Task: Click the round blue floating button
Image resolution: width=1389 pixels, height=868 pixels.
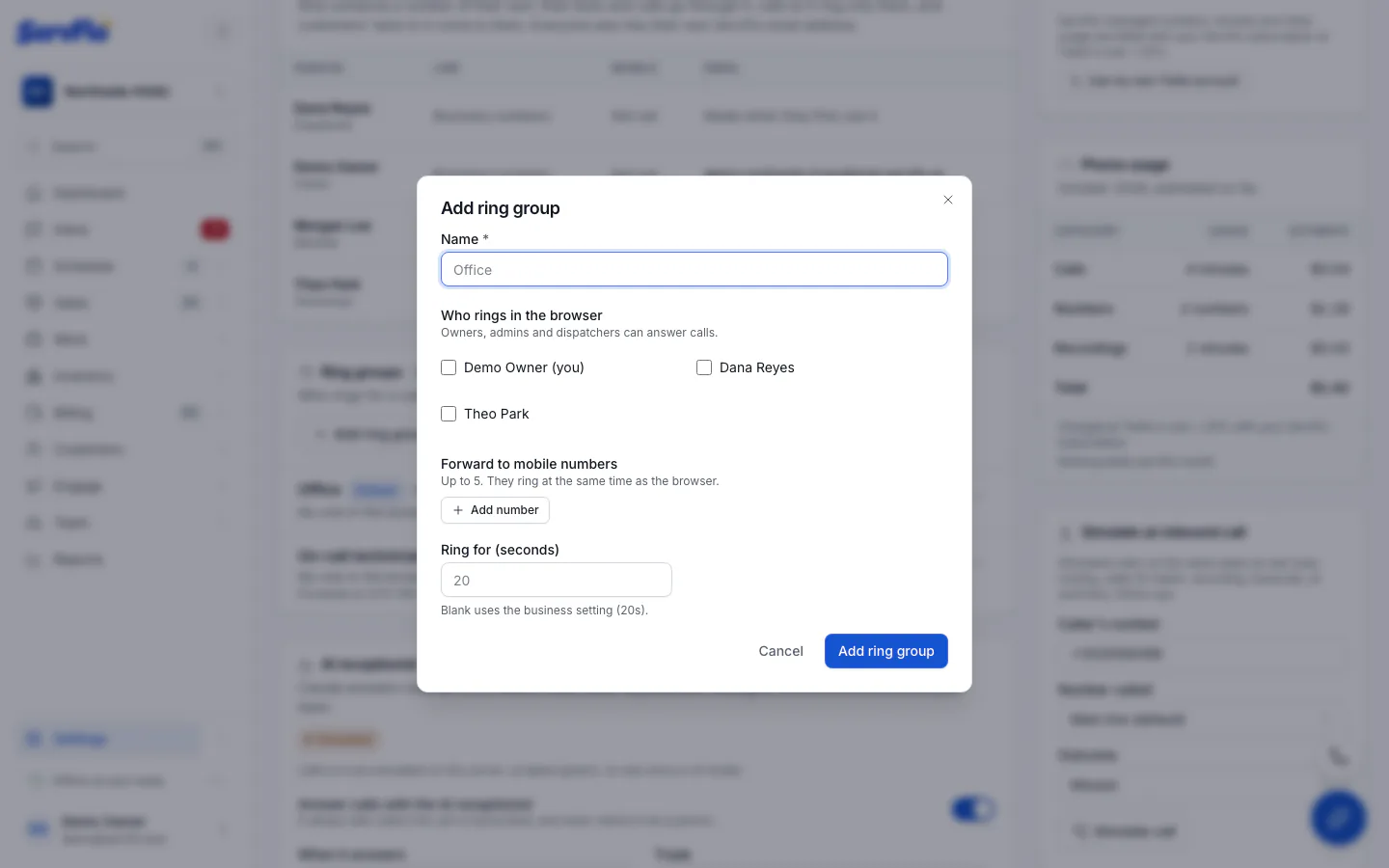Action: coord(1338,818)
